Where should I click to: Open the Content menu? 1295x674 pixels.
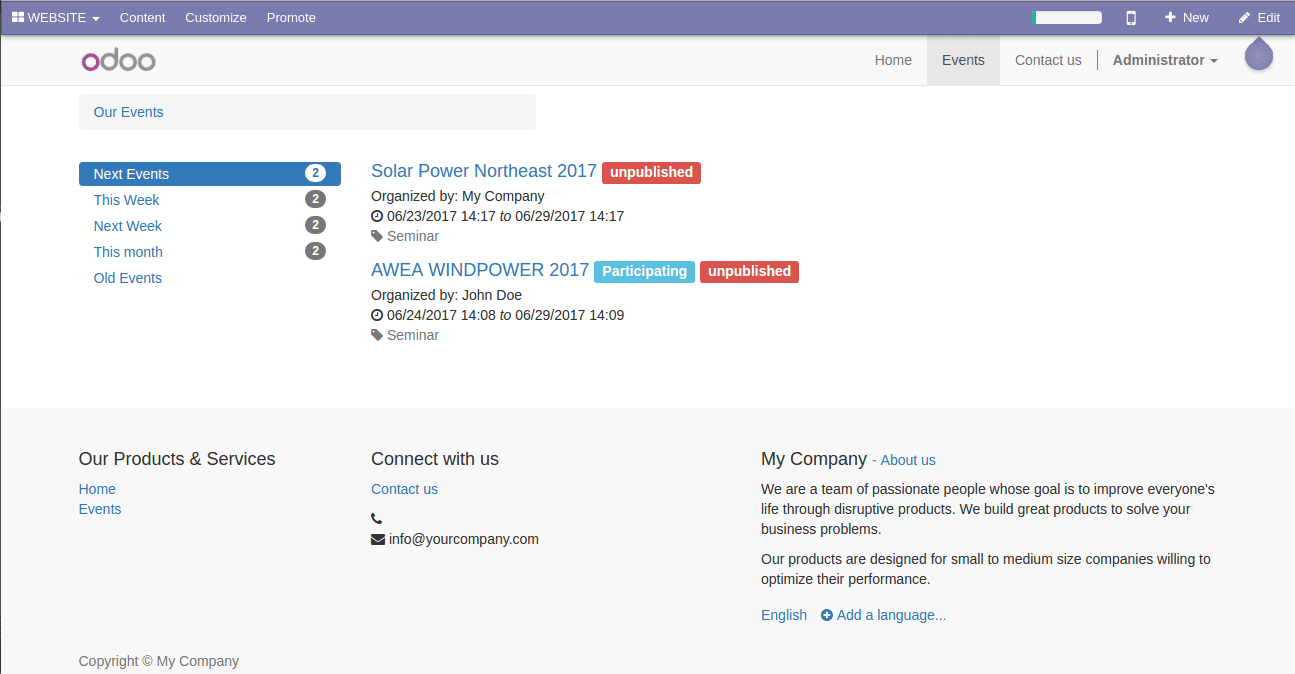click(143, 18)
